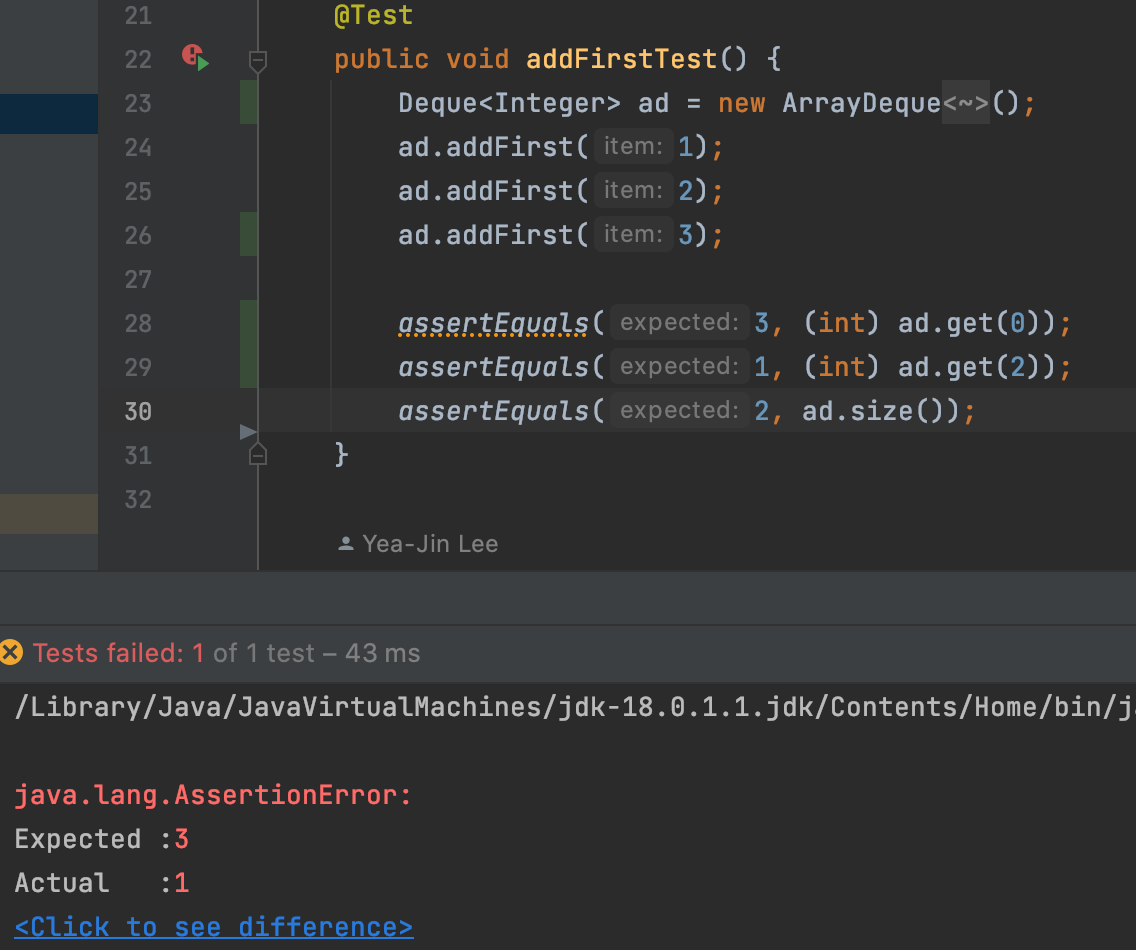Click the fold end marker at line 31
The width and height of the screenshot is (1136, 950).
[x=258, y=455]
